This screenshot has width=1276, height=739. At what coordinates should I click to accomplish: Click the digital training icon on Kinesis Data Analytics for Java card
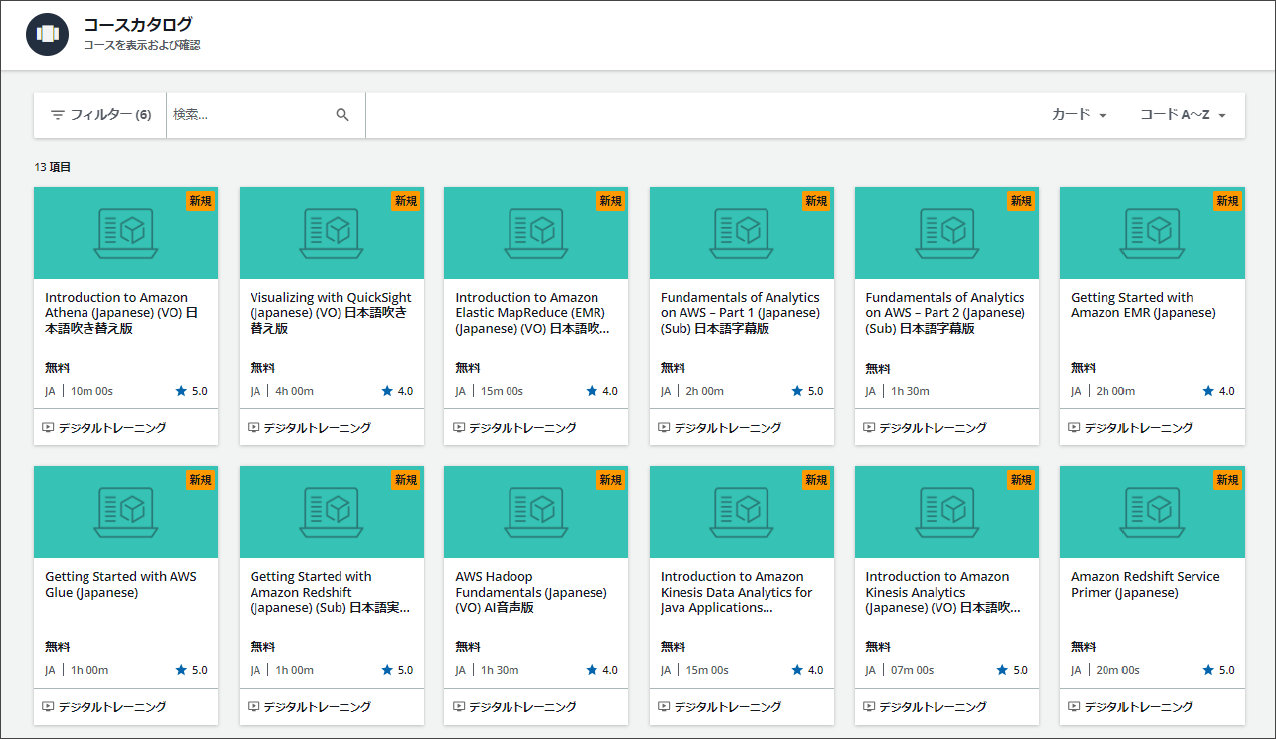[664, 706]
